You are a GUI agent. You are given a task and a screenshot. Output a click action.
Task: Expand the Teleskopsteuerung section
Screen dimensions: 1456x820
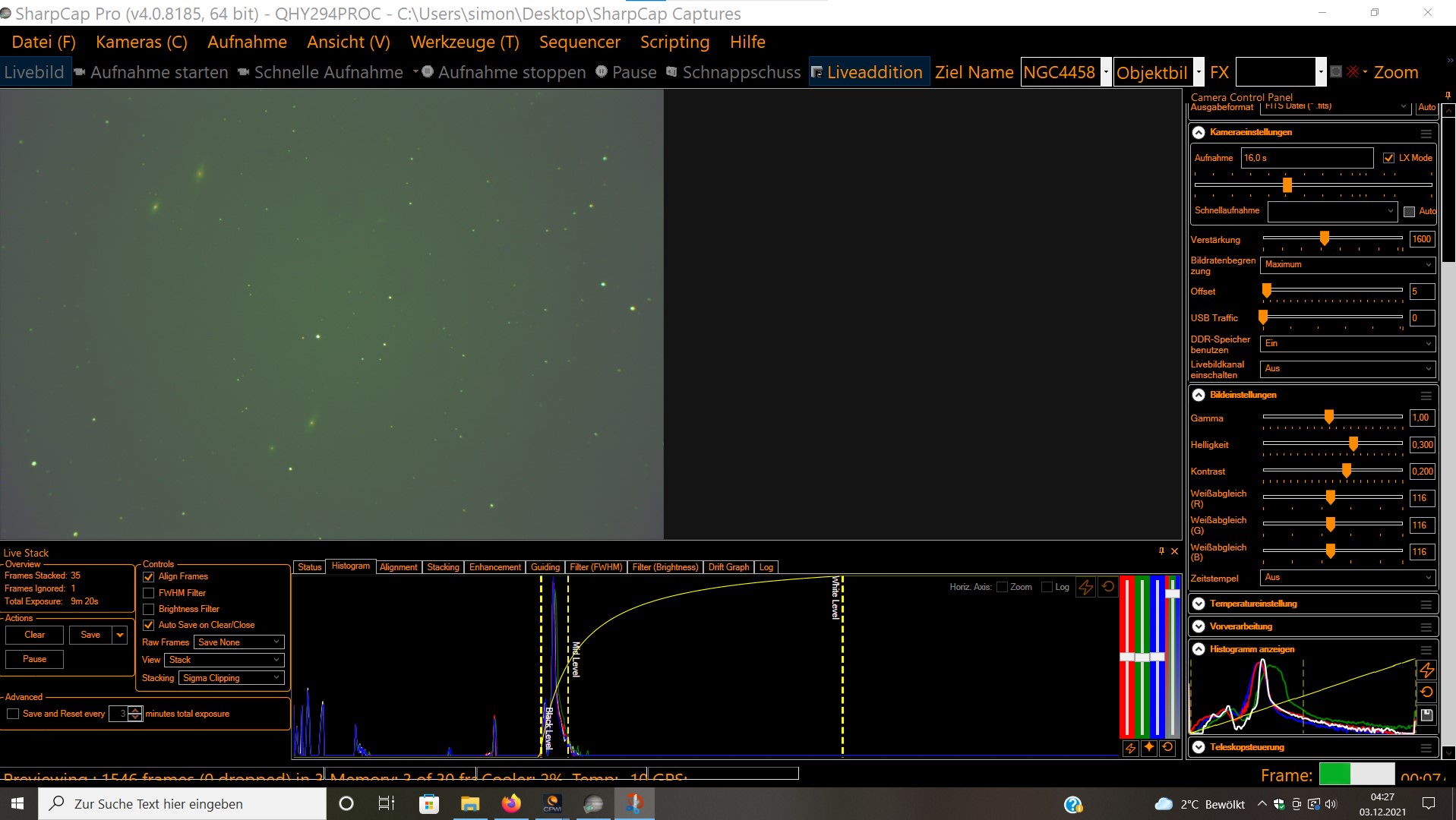click(x=1199, y=748)
